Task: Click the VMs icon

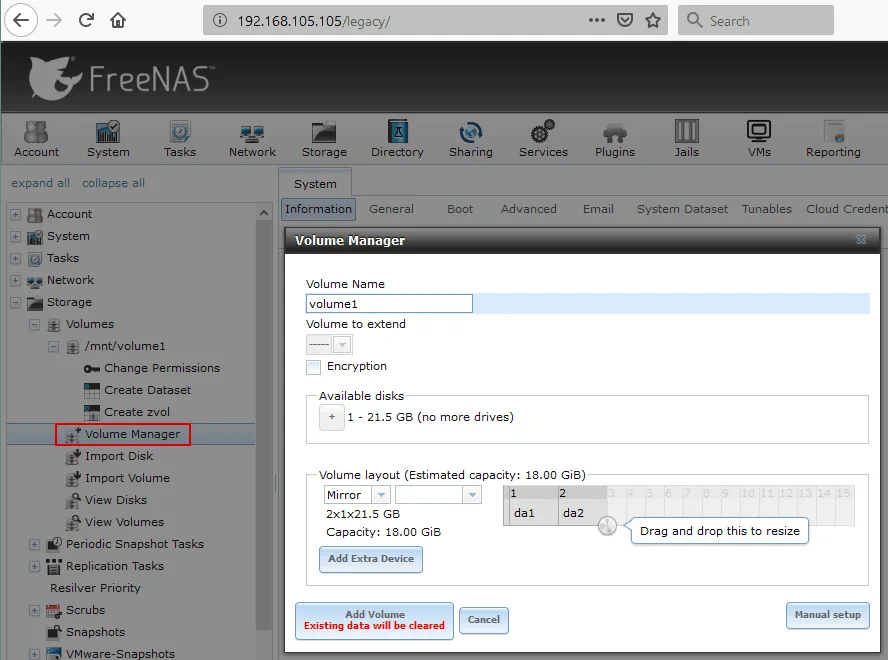Action: (759, 137)
